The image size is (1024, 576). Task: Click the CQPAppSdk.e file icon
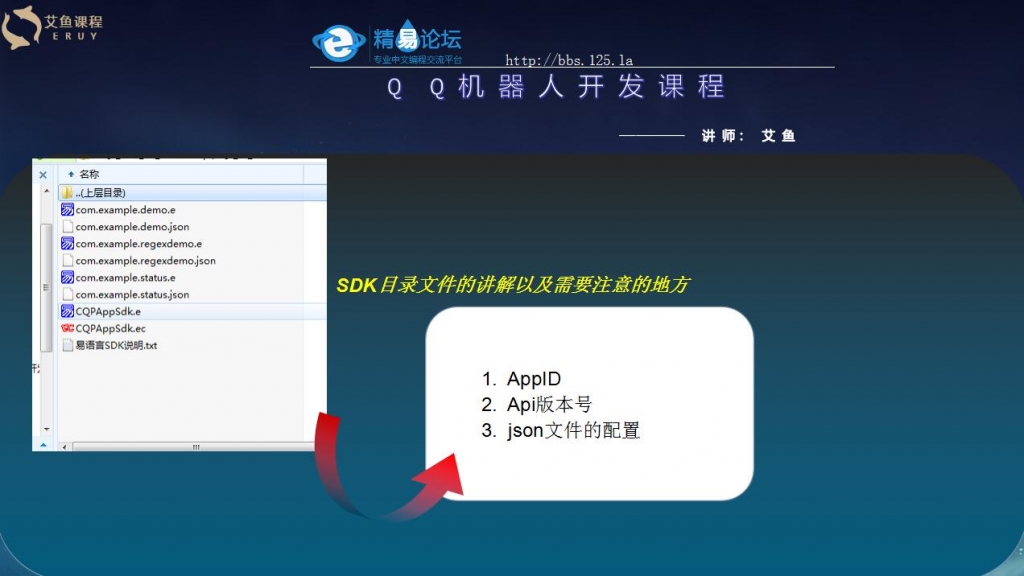point(67,311)
